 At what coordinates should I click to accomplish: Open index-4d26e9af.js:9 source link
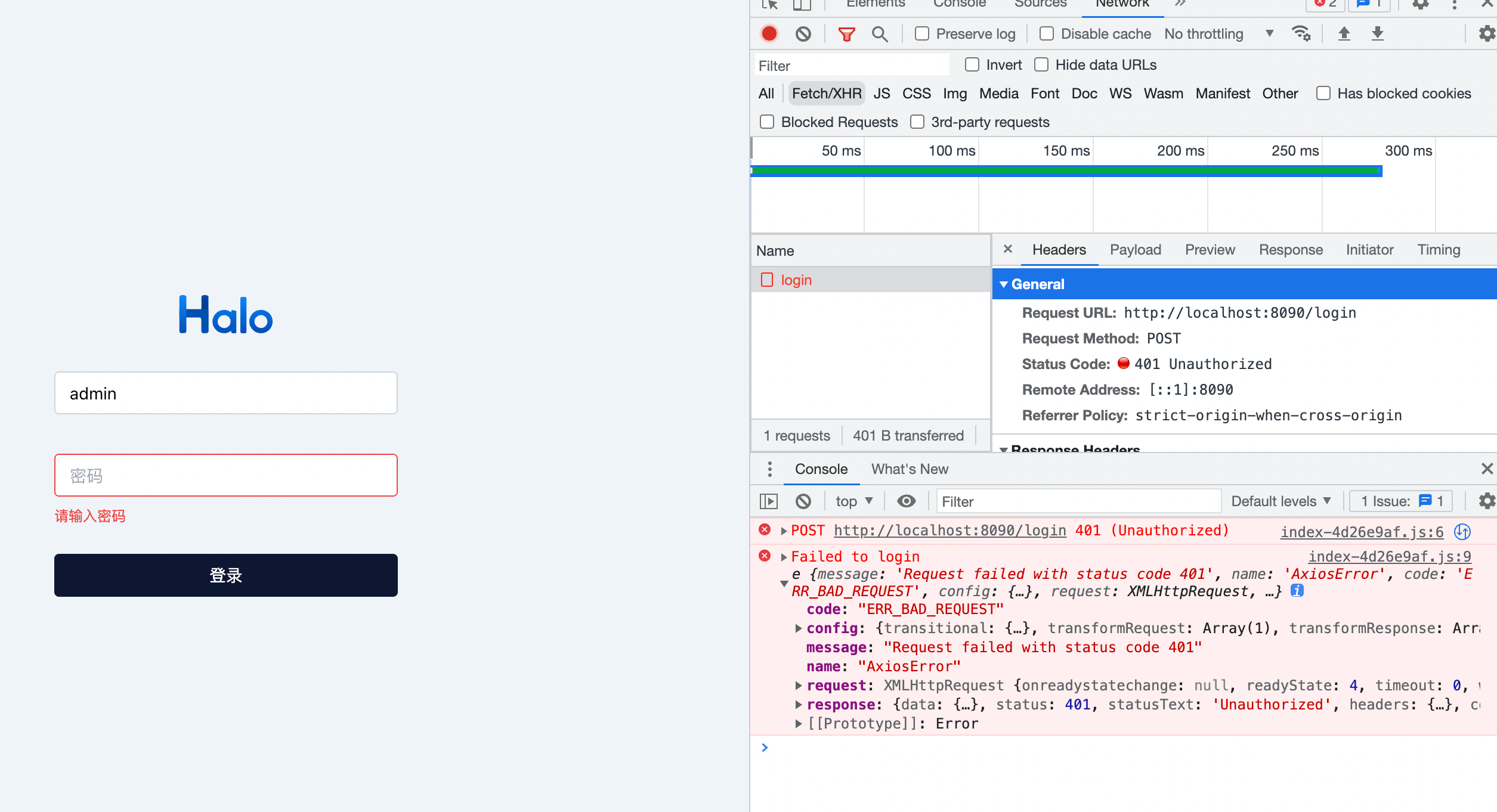[1390, 557]
